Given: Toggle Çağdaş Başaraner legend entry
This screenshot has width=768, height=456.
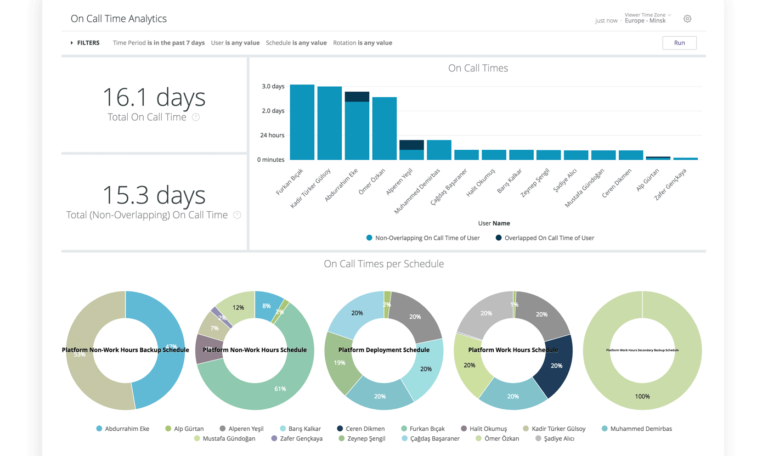Looking at the screenshot, I should coord(431,438).
